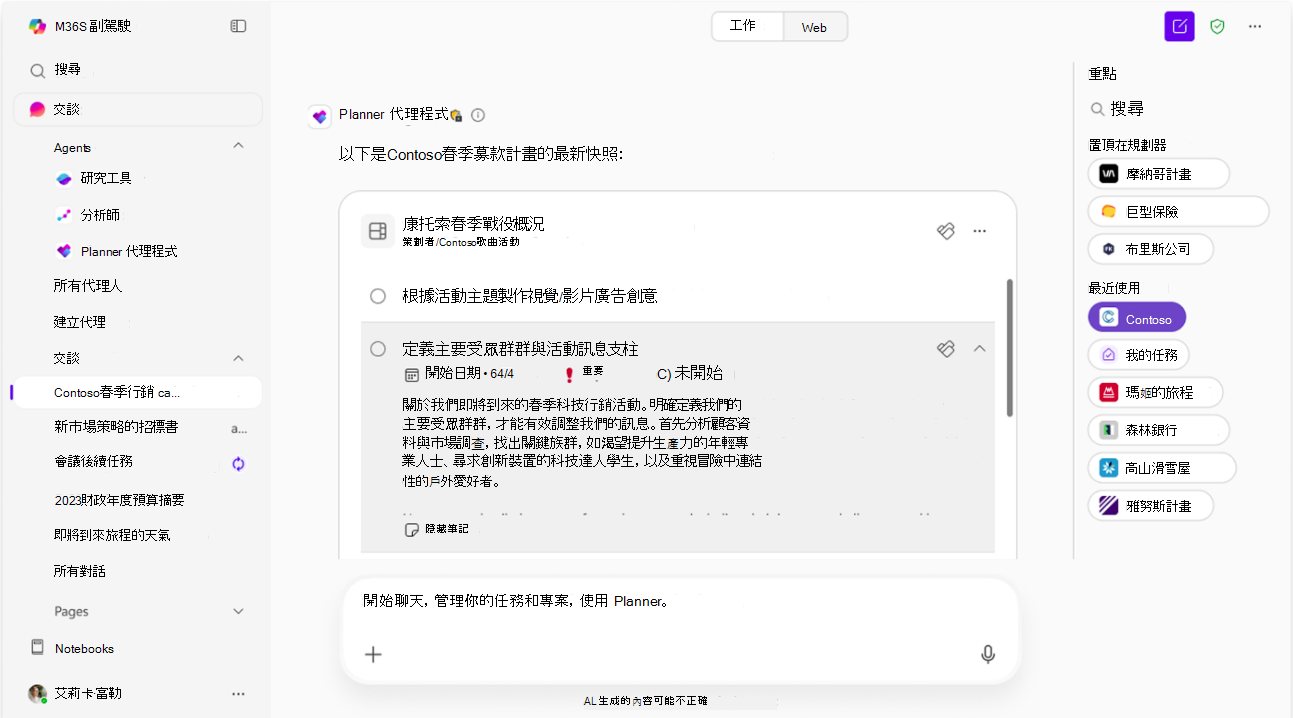Open more options beside 艾莉卡富勒
Screen dimensions: 1293x718
tap(238, 693)
